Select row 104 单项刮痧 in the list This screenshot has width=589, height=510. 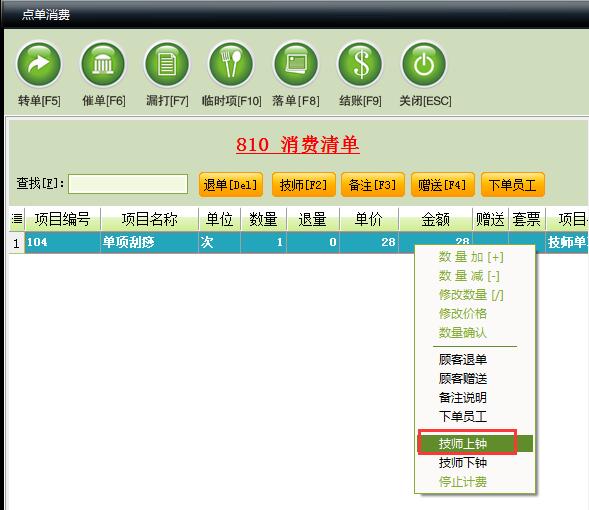tap(298, 242)
